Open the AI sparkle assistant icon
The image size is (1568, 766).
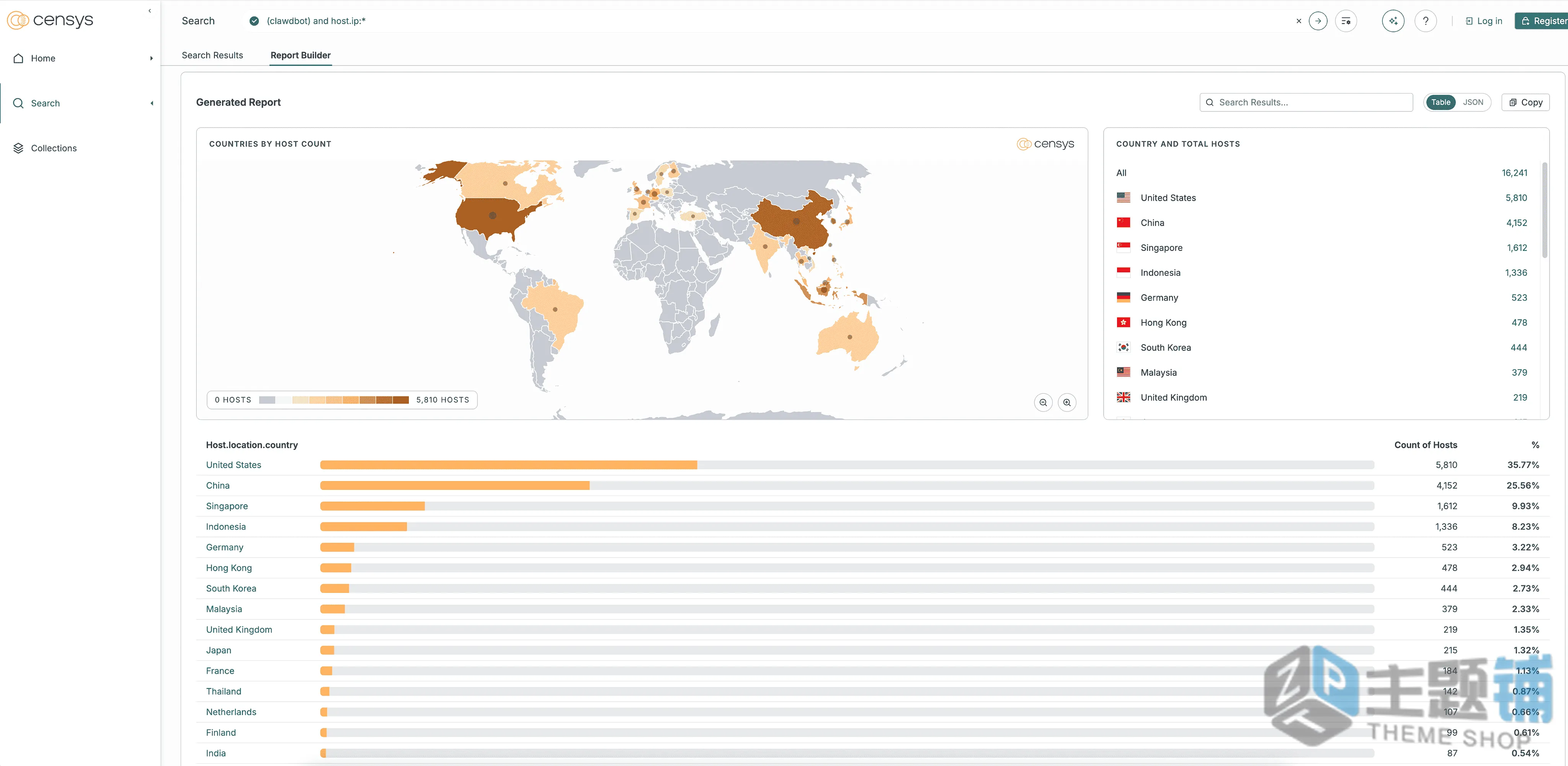[x=1393, y=21]
